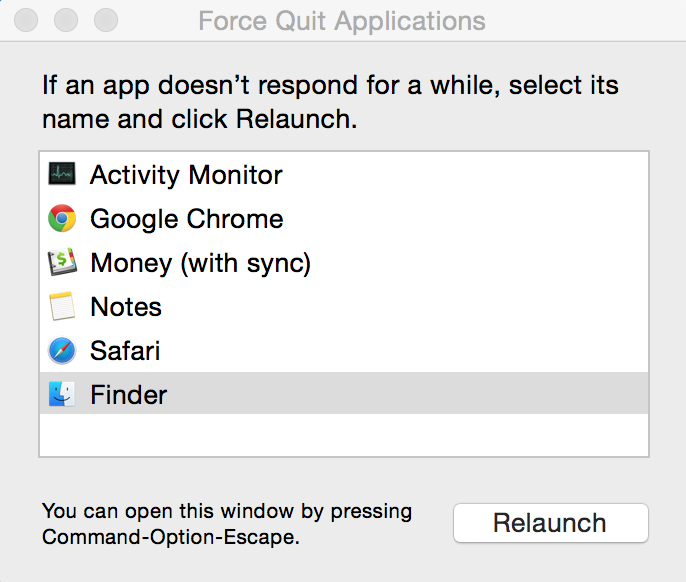Click the instruction text above the list
Viewport: 686px width, 582px height.
[x=330, y=102]
